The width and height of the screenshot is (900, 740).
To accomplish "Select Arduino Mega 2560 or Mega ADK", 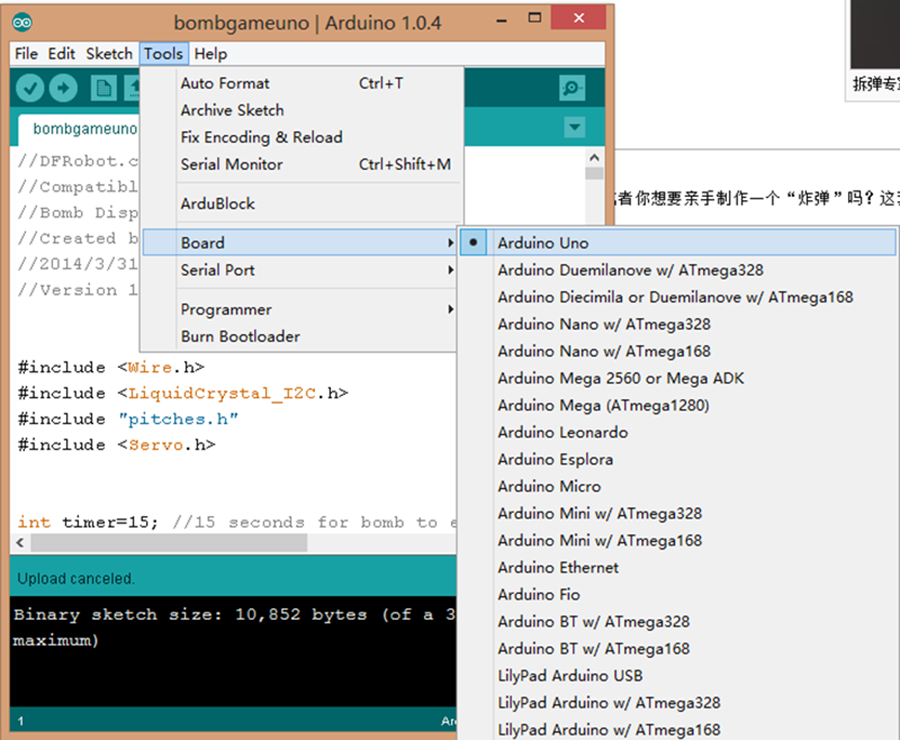I will 678,378.
